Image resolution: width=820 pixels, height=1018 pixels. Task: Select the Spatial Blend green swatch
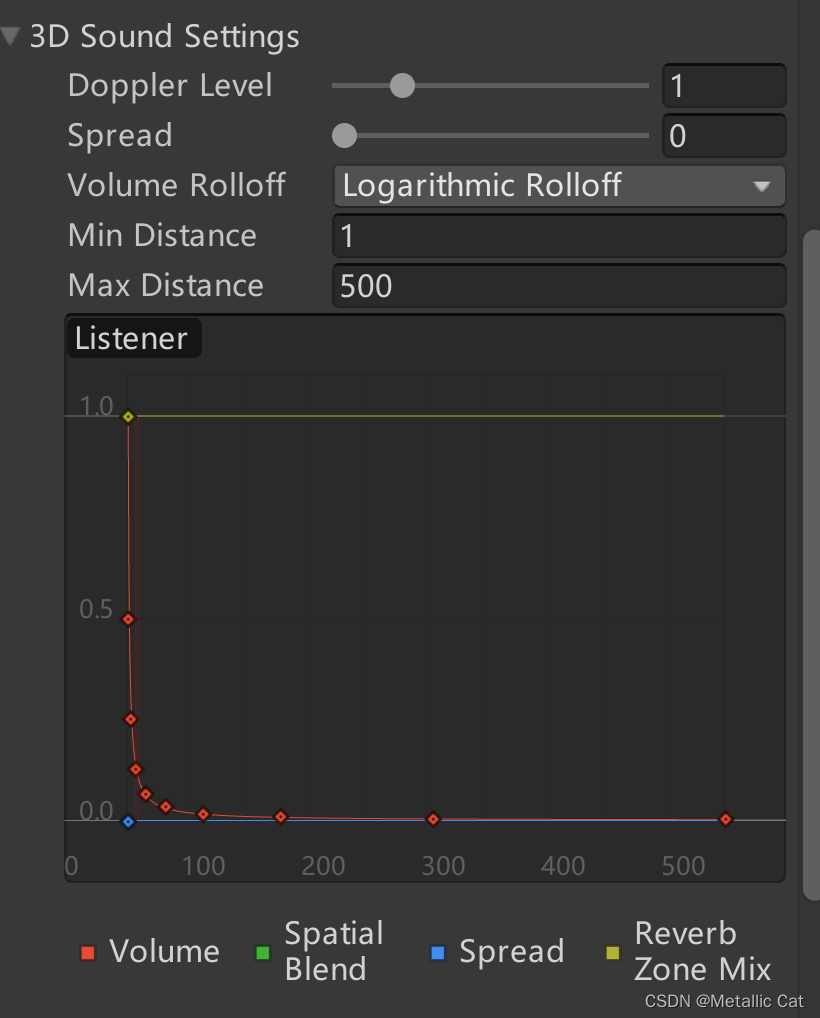[263, 953]
